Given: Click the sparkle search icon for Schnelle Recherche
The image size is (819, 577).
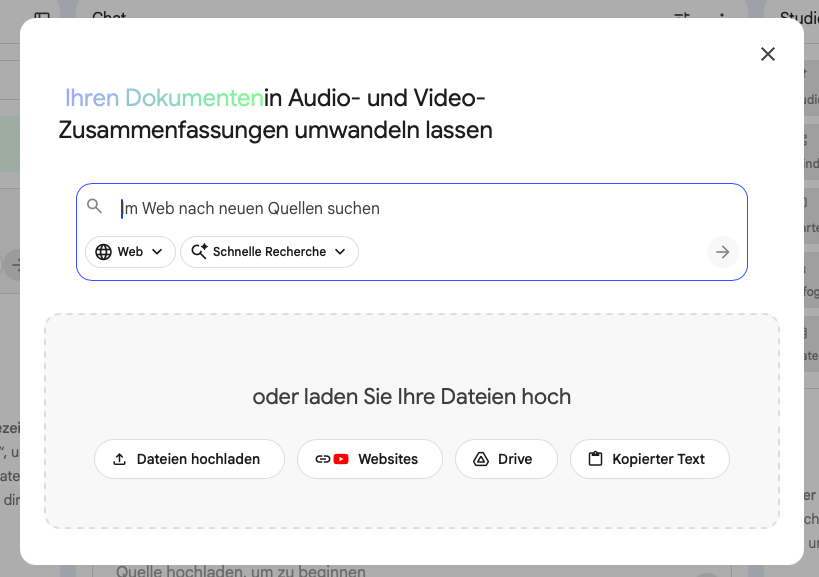Looking at the screenshot, I should [x=197, y=252].
